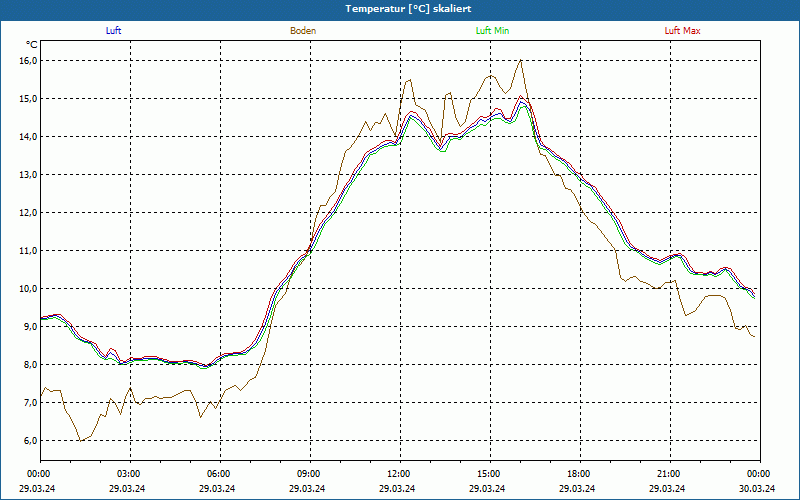Click the 18:00 time axis label

tap(581, 474)
